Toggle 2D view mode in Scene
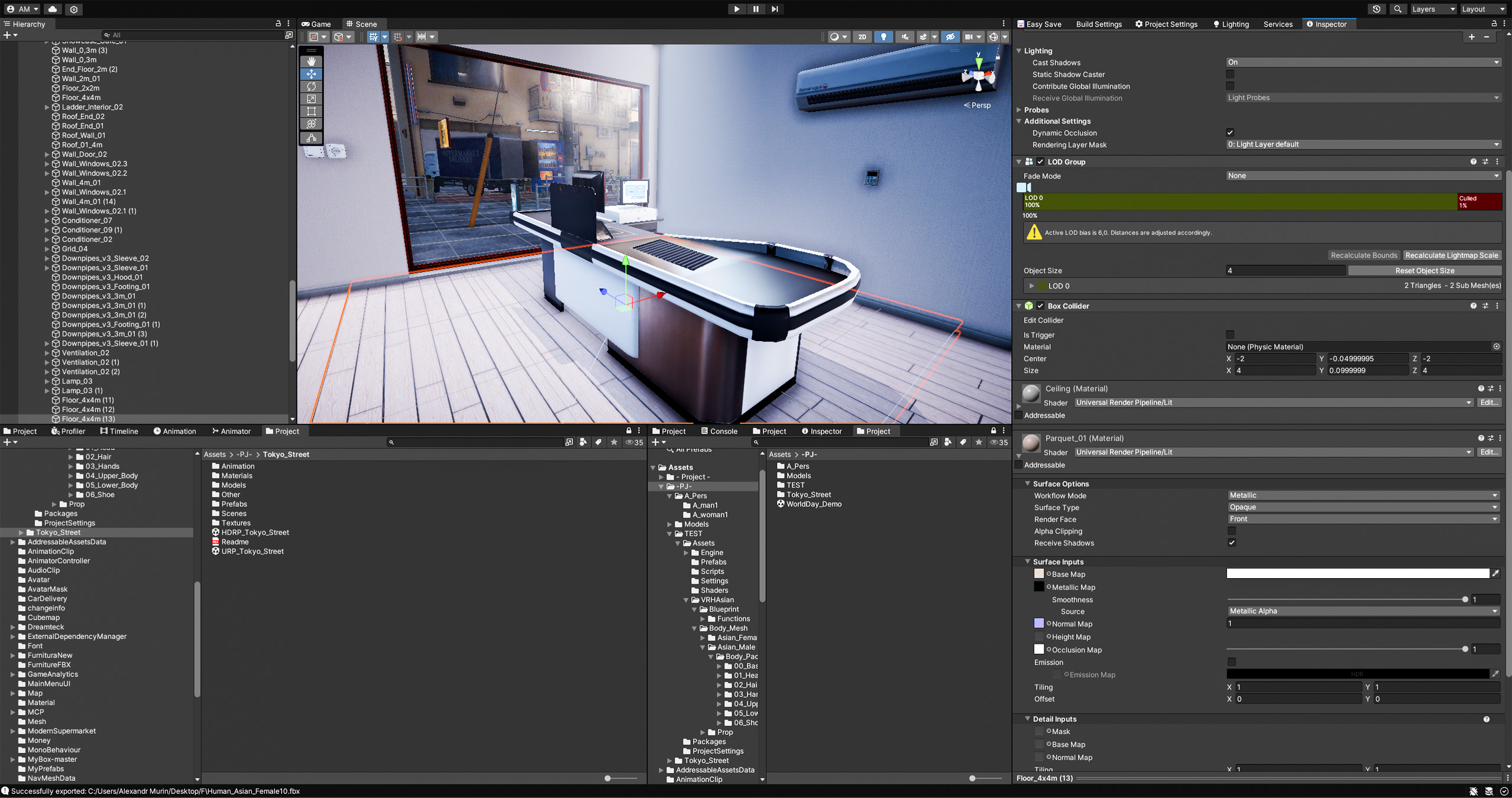Screen dimensions: 1512x798 862,37
